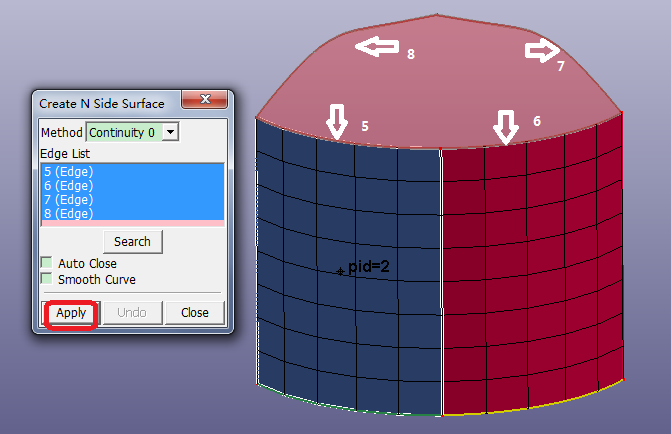This screenshot has width=671, height=434.
Task: Toggle the Smooth Curve checkbox
Action: 47,279
